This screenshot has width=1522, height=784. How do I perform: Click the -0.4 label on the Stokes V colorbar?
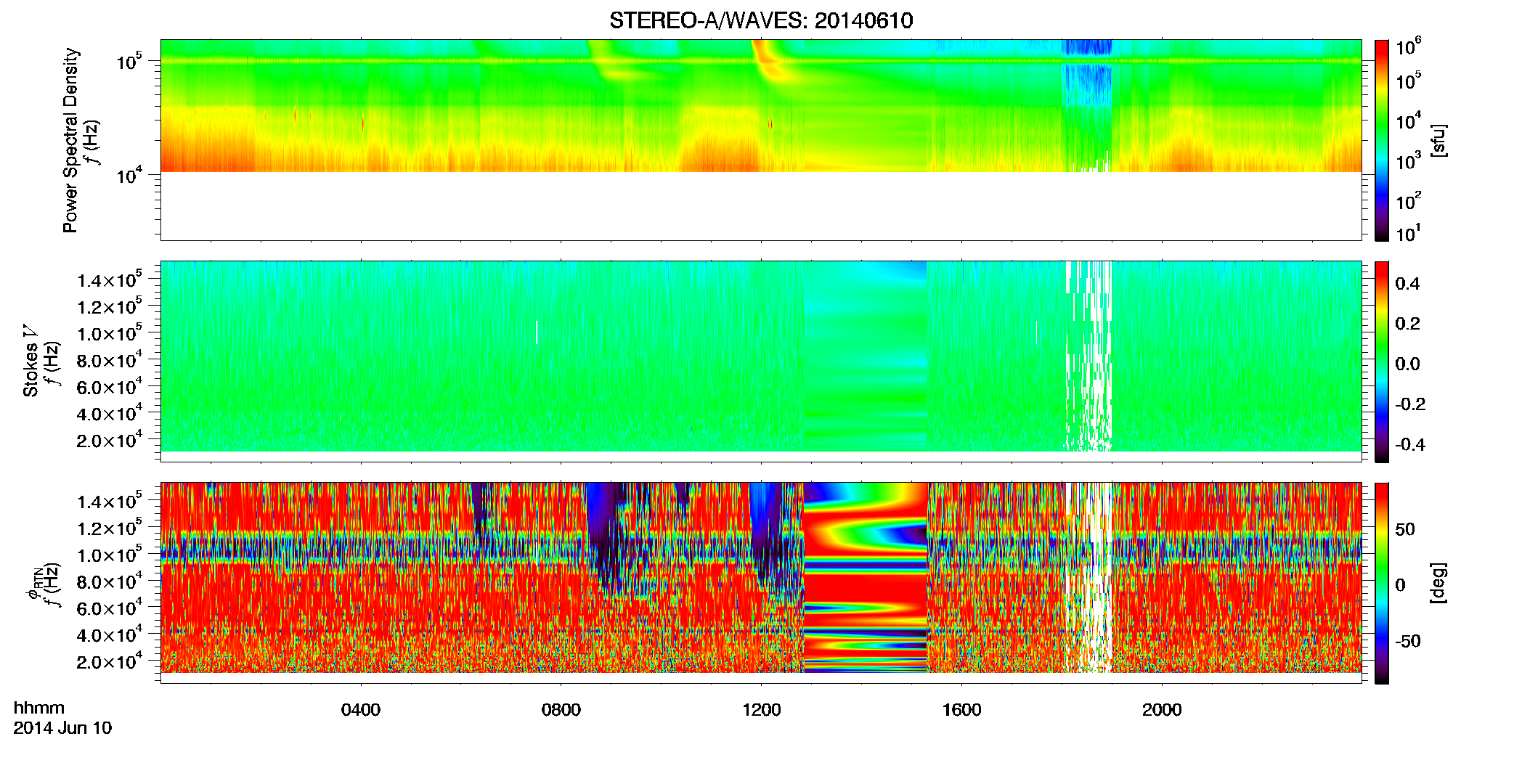(x=1410, y=444)
